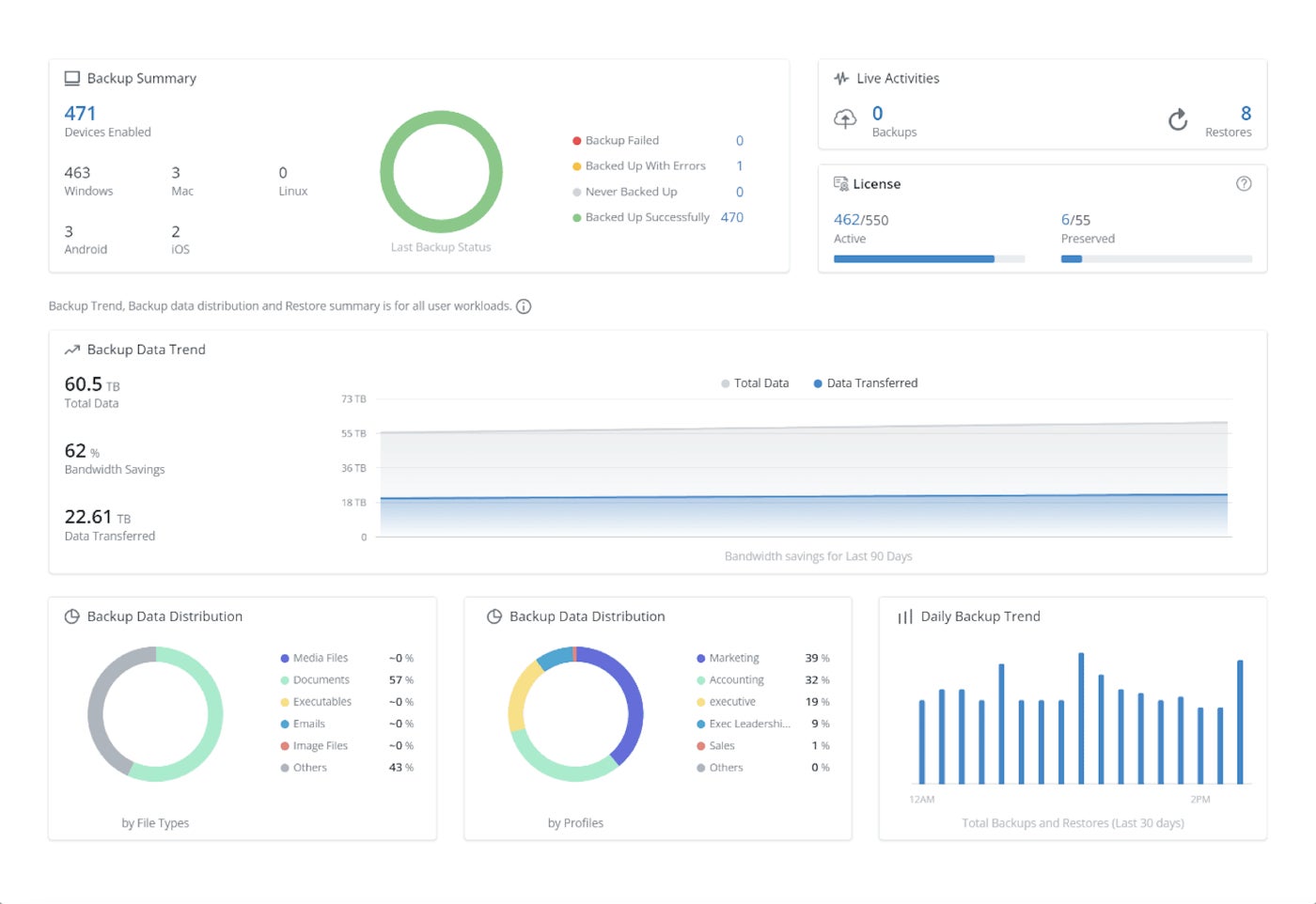Open the Backup Failed count 0
Screen dimensions: 1316x904
[x=740, y=141]
